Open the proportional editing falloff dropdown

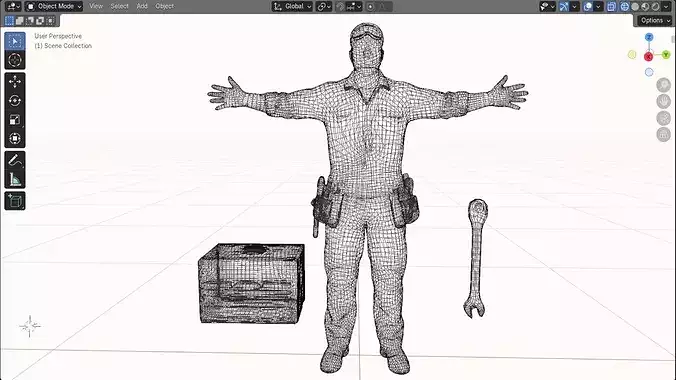click(x=384, y=6)
